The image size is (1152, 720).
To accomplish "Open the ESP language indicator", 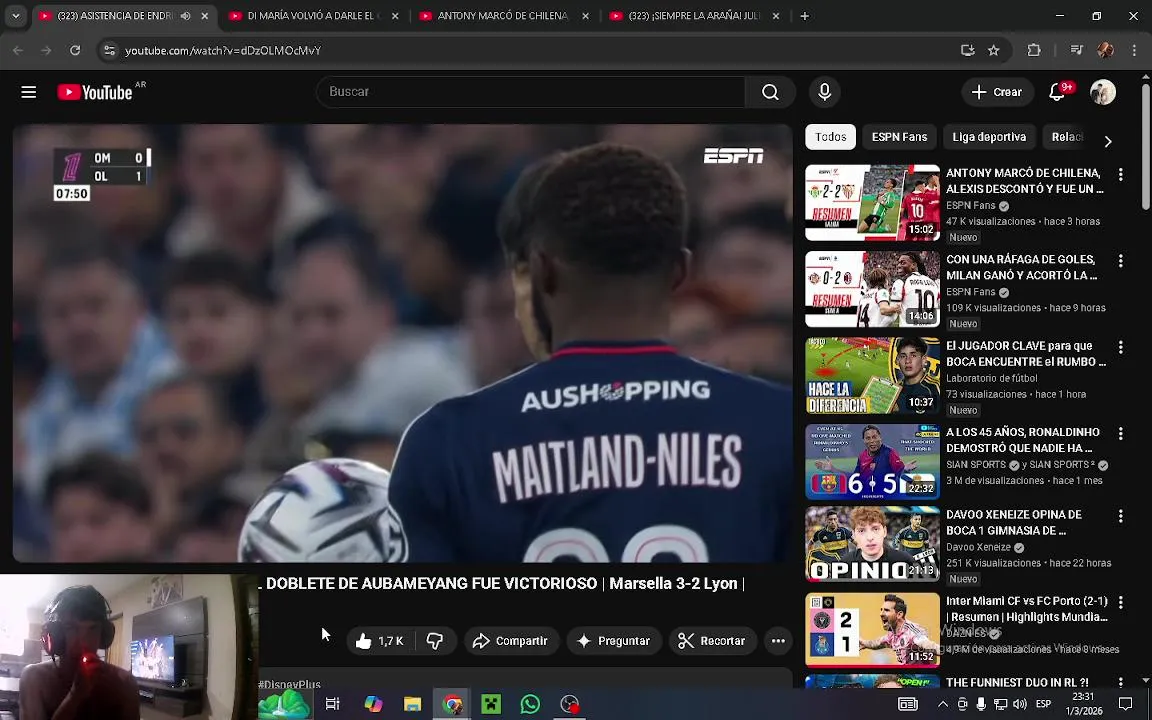I will 1043,704.
